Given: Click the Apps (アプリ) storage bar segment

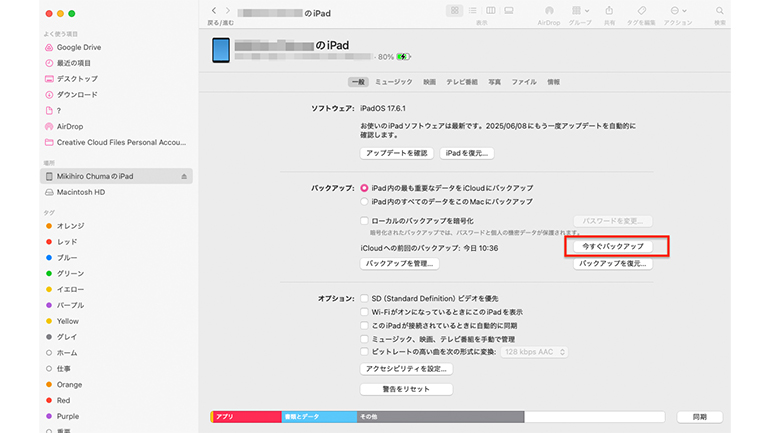Looking at the screenshot, I should 247,417.
